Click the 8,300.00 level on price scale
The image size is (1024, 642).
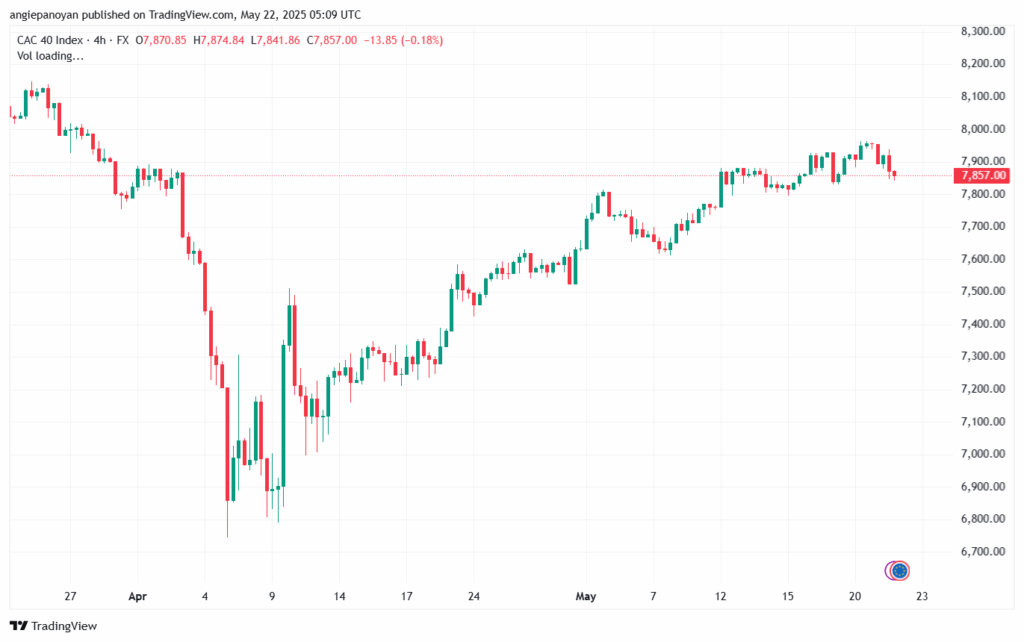click(982, 31)
